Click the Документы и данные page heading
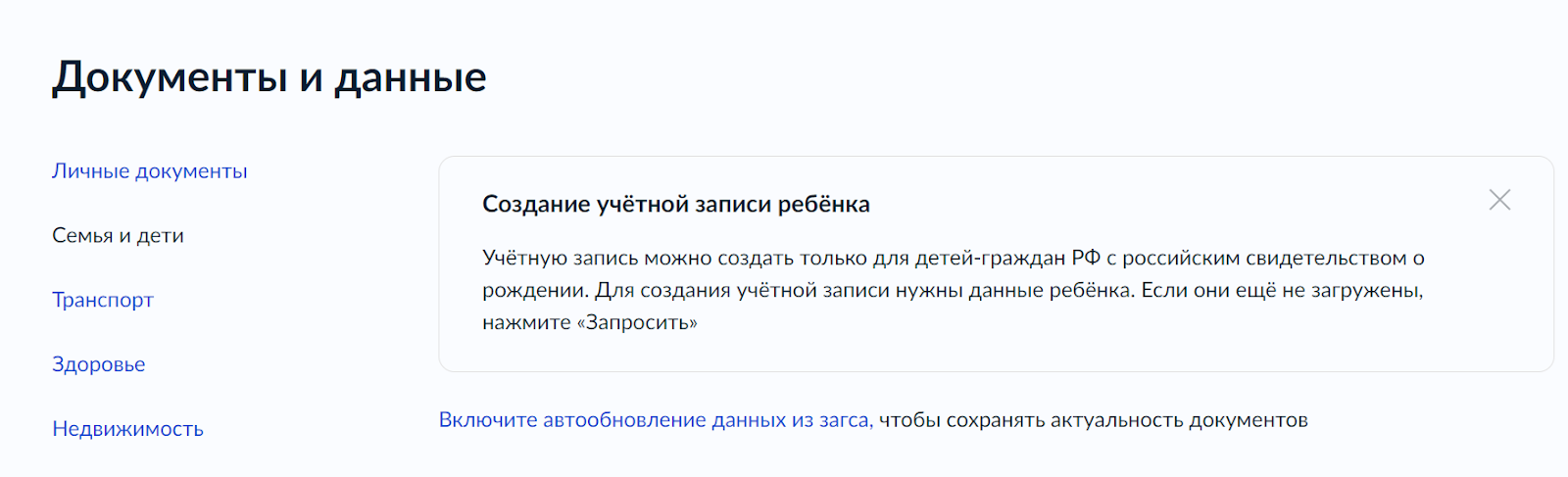Image resolution: width=1568 pixels, height=477 pixels. click(269, 77)
